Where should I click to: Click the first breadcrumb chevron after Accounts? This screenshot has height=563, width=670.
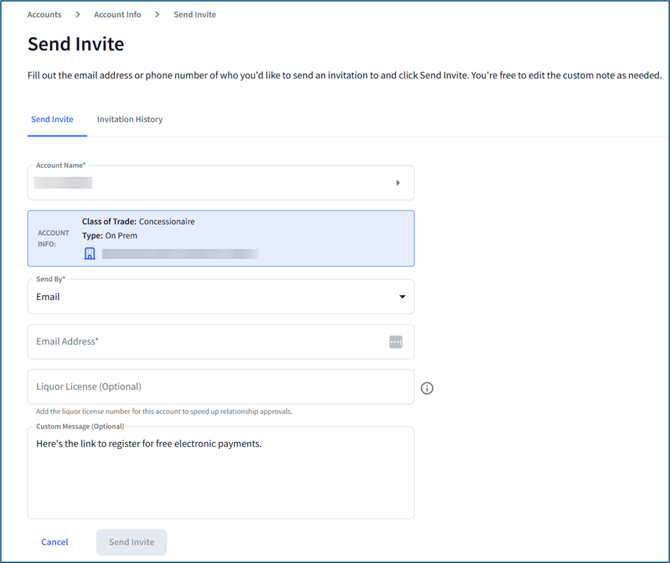pos(78,15)
